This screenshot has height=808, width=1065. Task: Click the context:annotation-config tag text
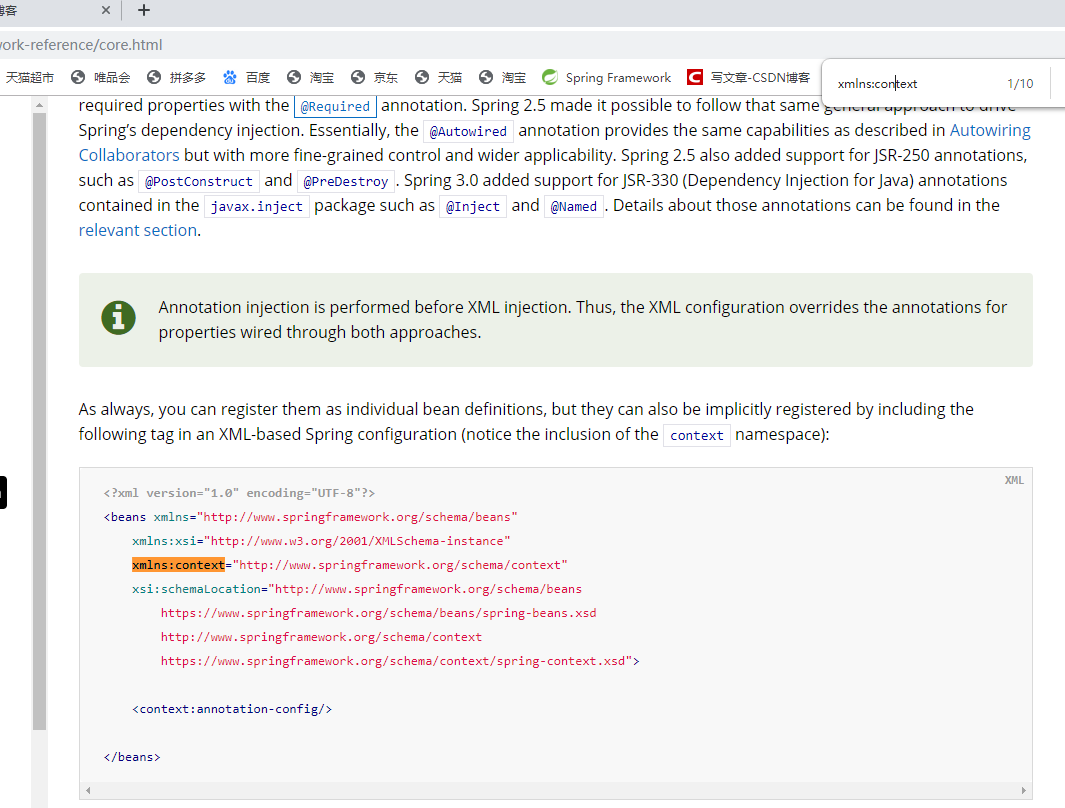(232, 709)
